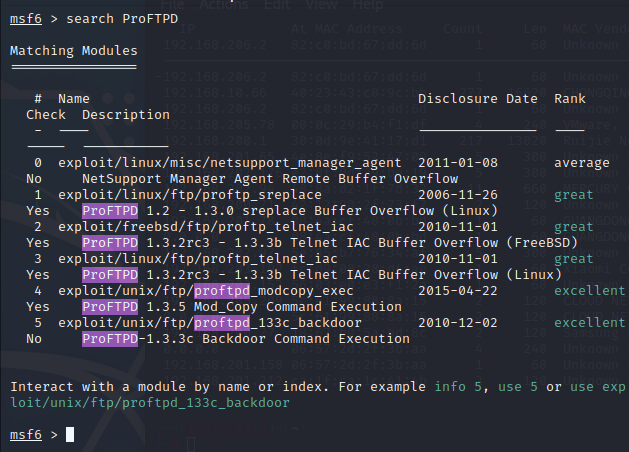Click the index number 2 in module list
Screen dimensions: 629x452
[38, 227]
